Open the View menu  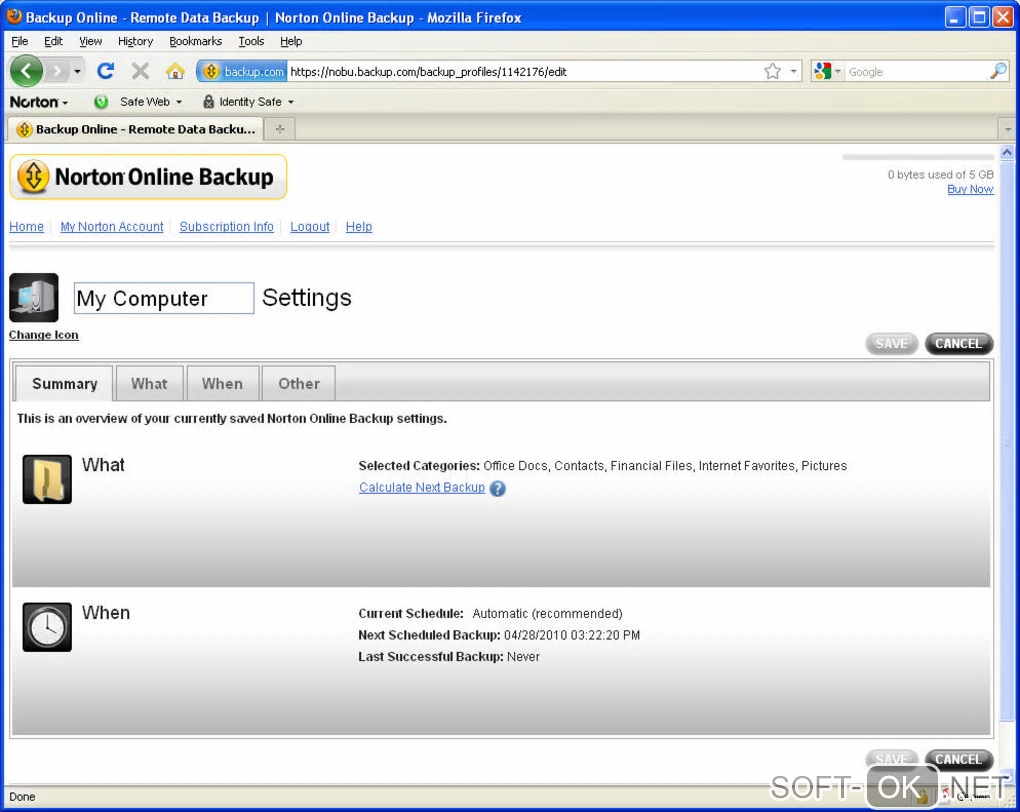click(90, 41)
